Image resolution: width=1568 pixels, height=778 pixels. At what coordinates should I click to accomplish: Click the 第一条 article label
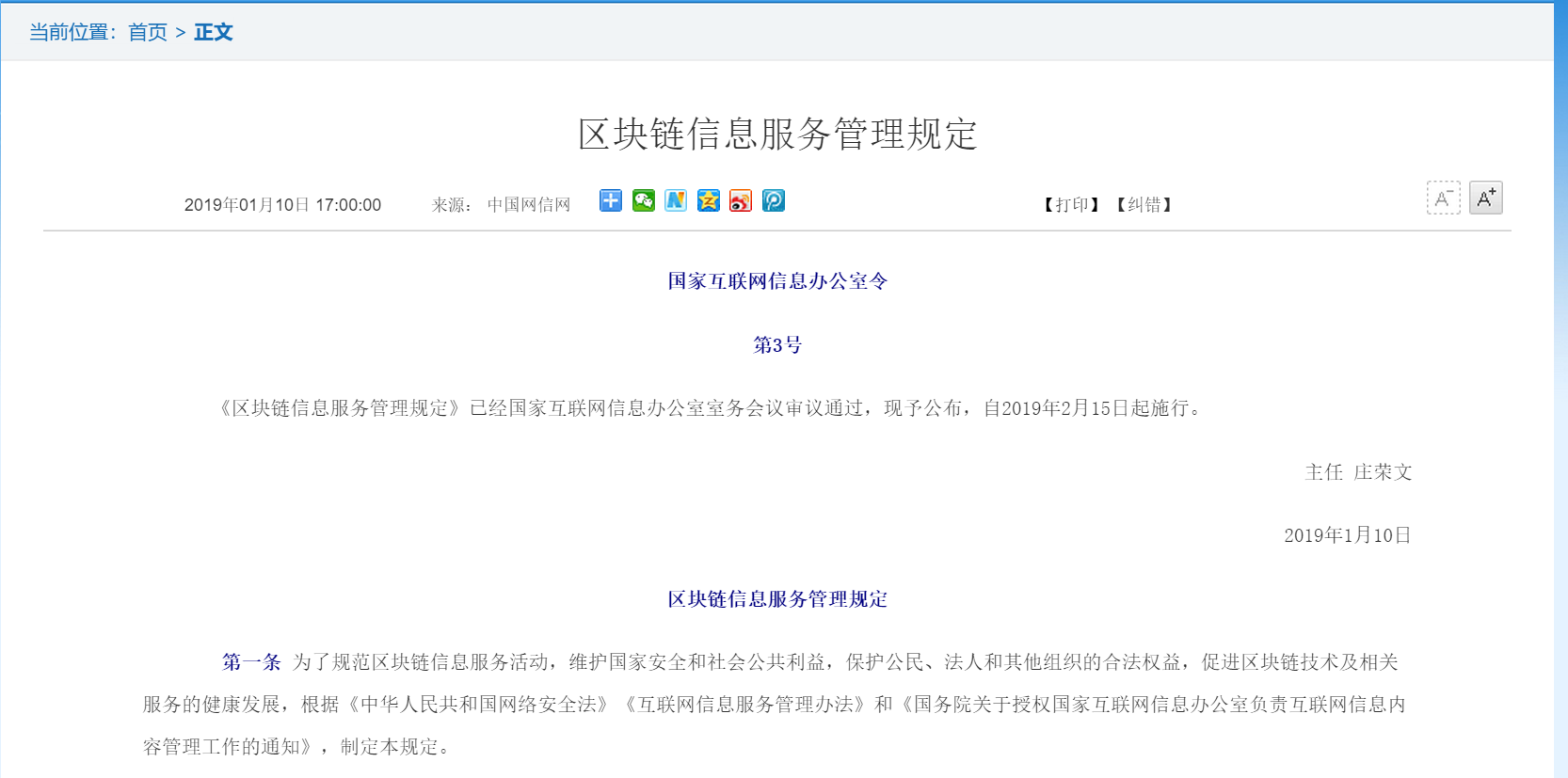coord(251,662)
